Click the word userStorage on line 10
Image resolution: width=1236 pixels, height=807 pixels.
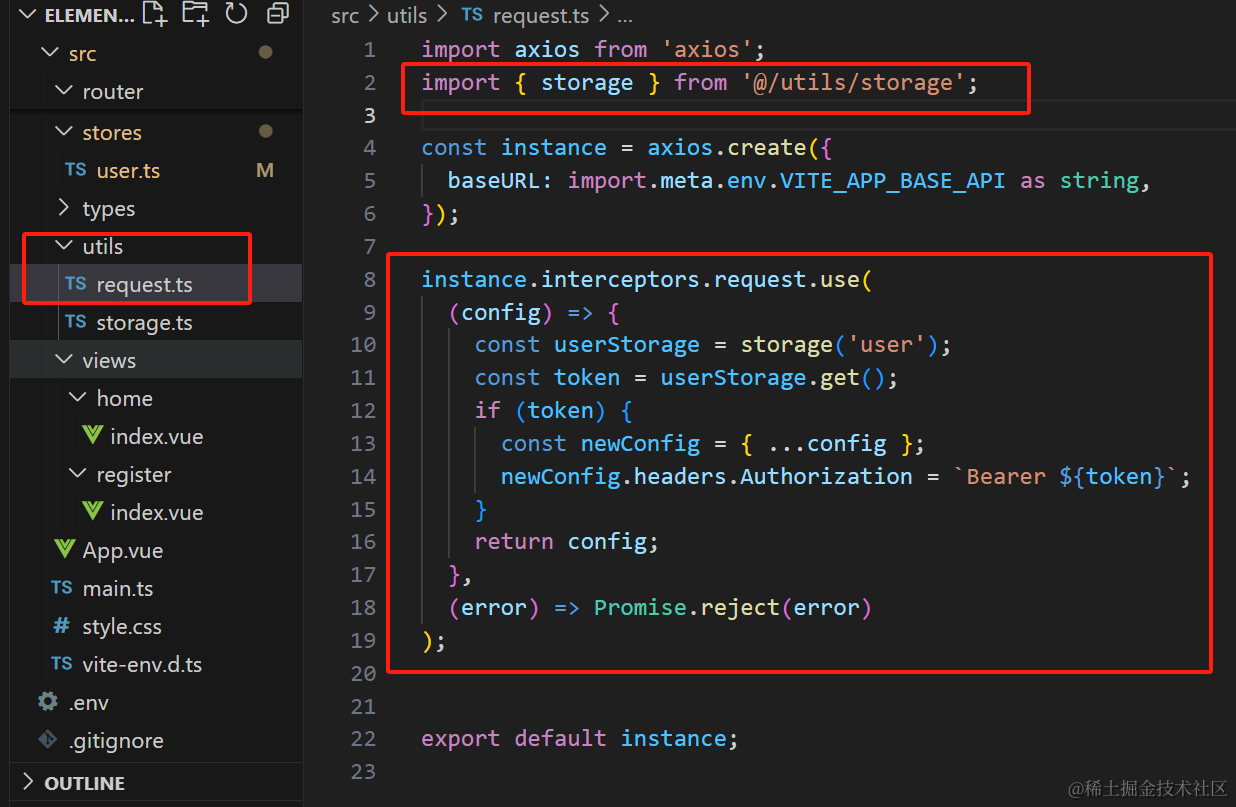627,344
